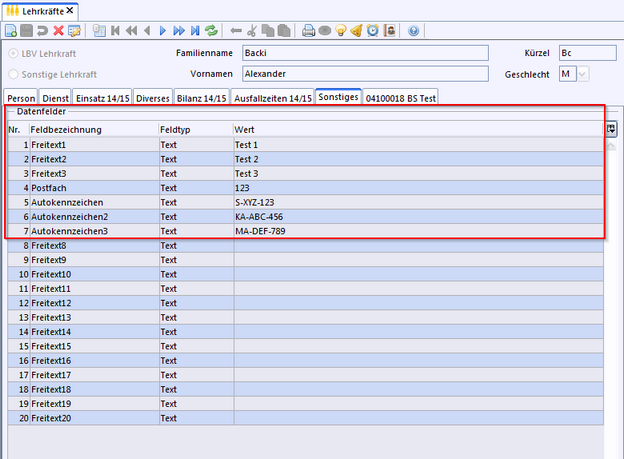Click the green refresh icon

click(211, 31)
